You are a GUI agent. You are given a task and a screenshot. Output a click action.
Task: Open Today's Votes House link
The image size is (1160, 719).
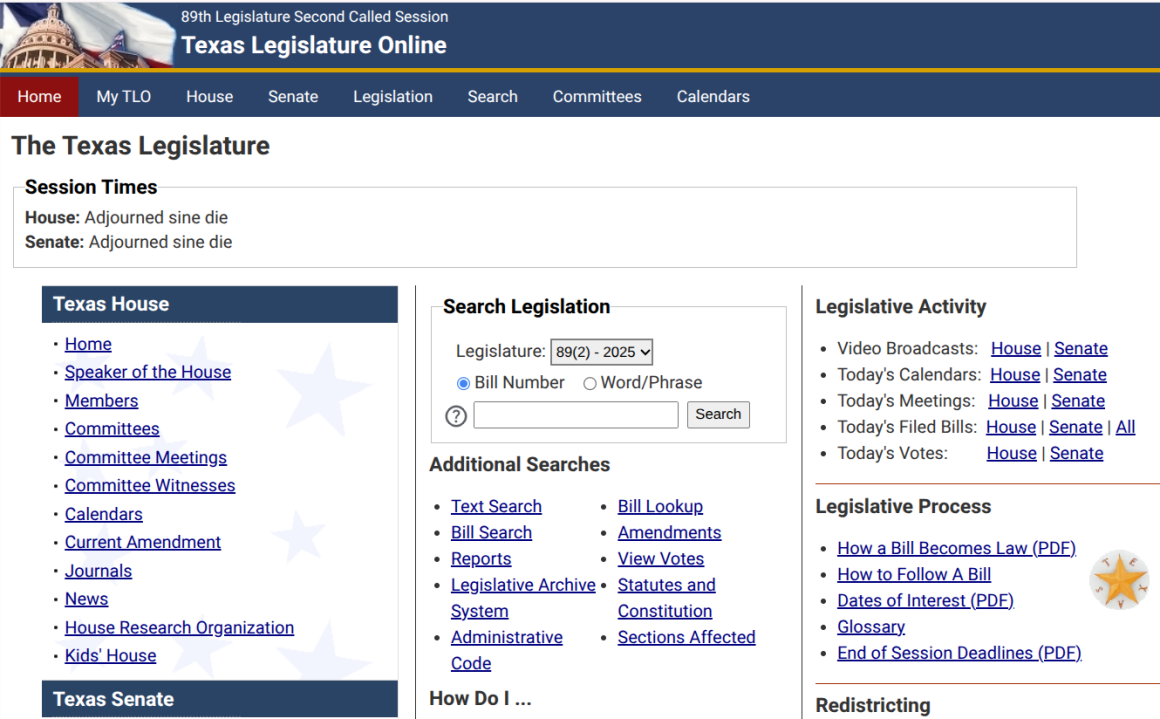pyautogui.click(x=1012, y=453)
